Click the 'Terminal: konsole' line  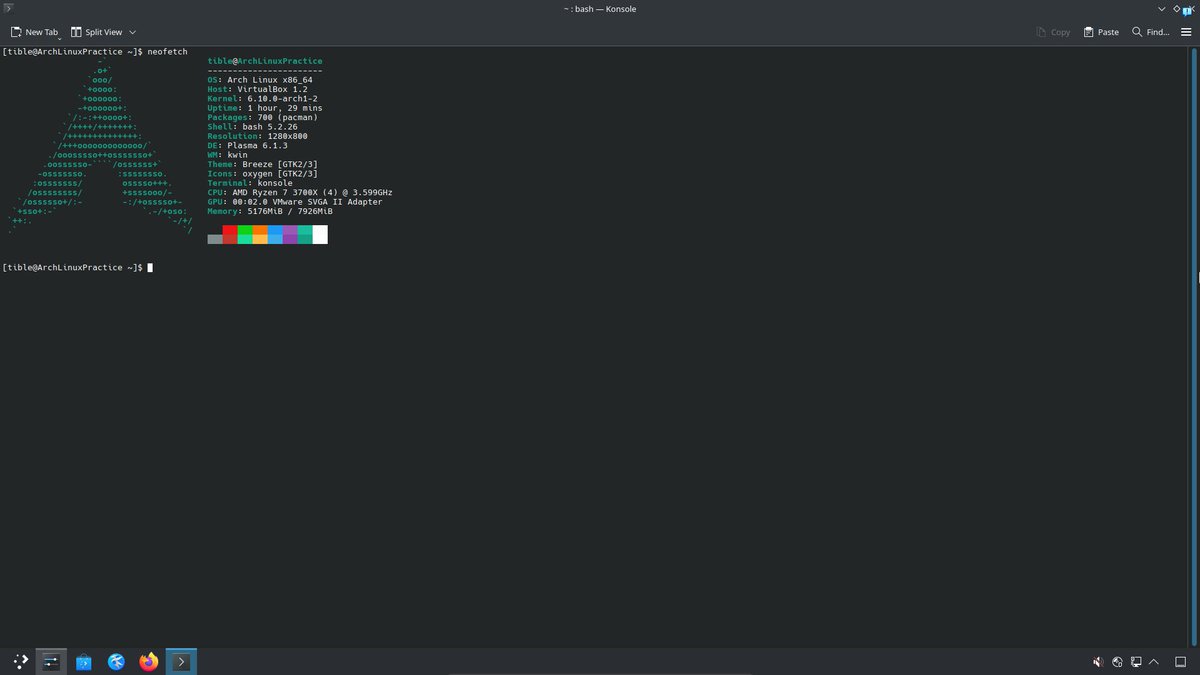point(250,183)
